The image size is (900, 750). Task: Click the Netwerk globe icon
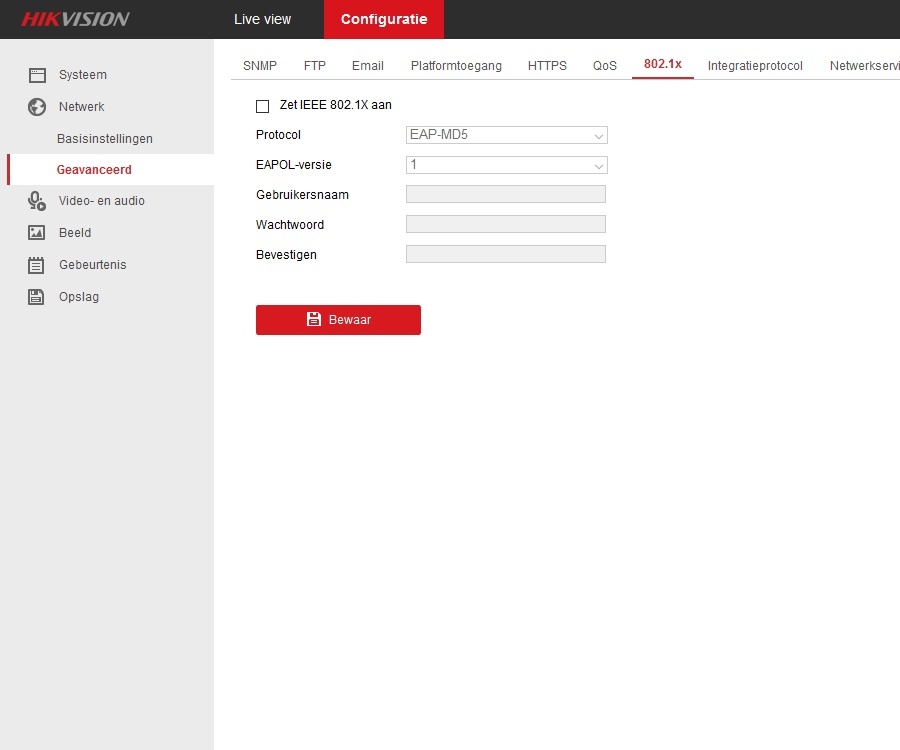pyautogui.click(x=37, y=107)
